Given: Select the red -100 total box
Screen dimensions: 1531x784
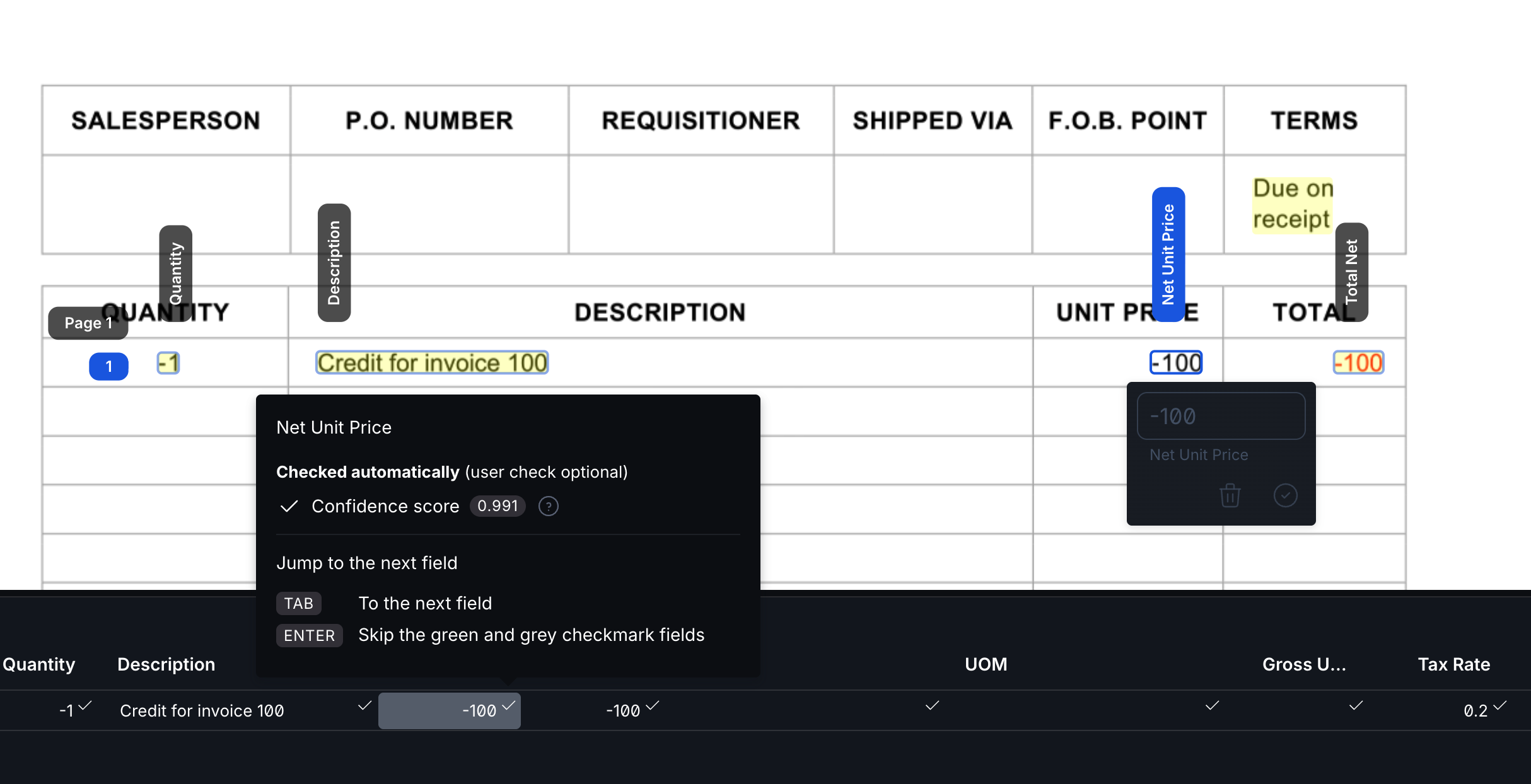Looking at the screenshot, I should coord(1358,363).
